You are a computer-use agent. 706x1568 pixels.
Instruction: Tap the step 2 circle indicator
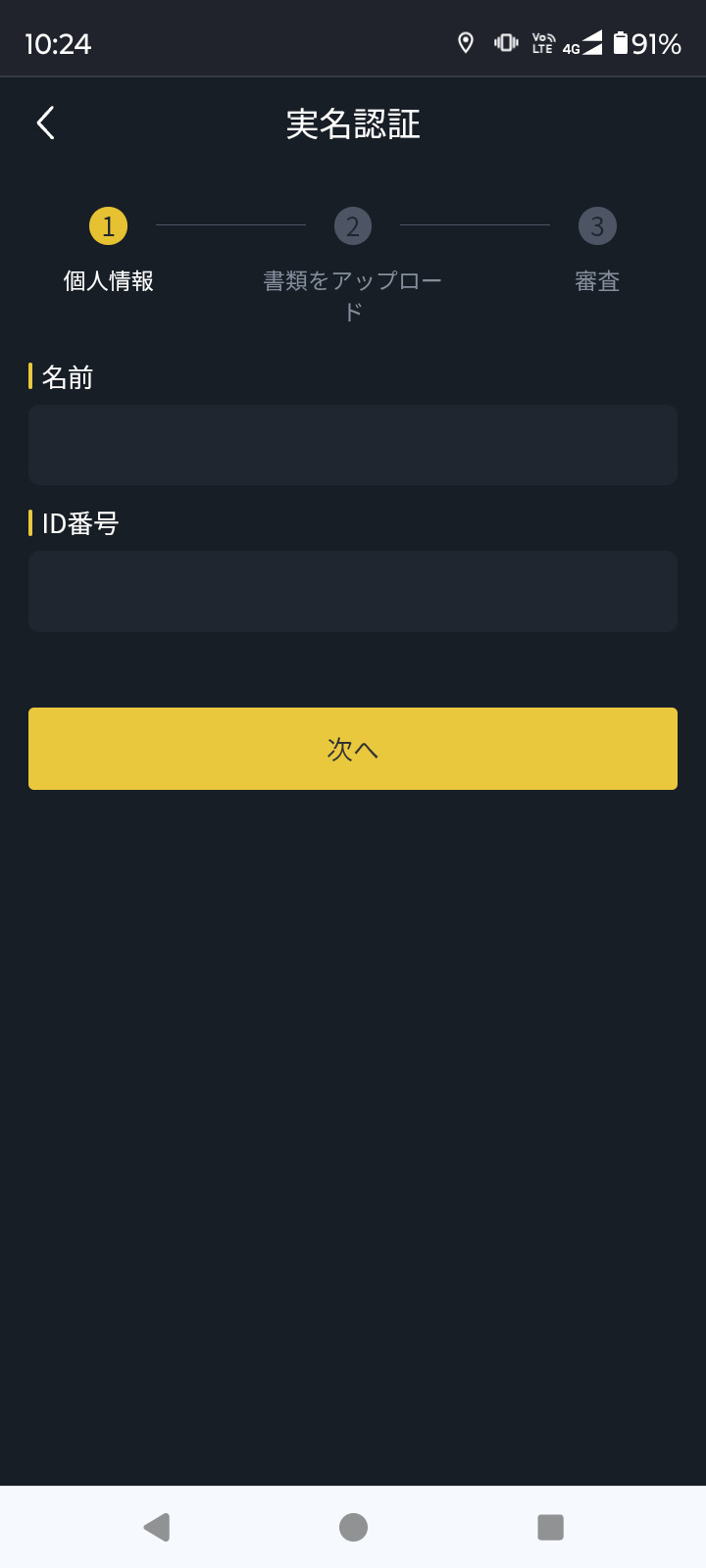tap(353, 226)
